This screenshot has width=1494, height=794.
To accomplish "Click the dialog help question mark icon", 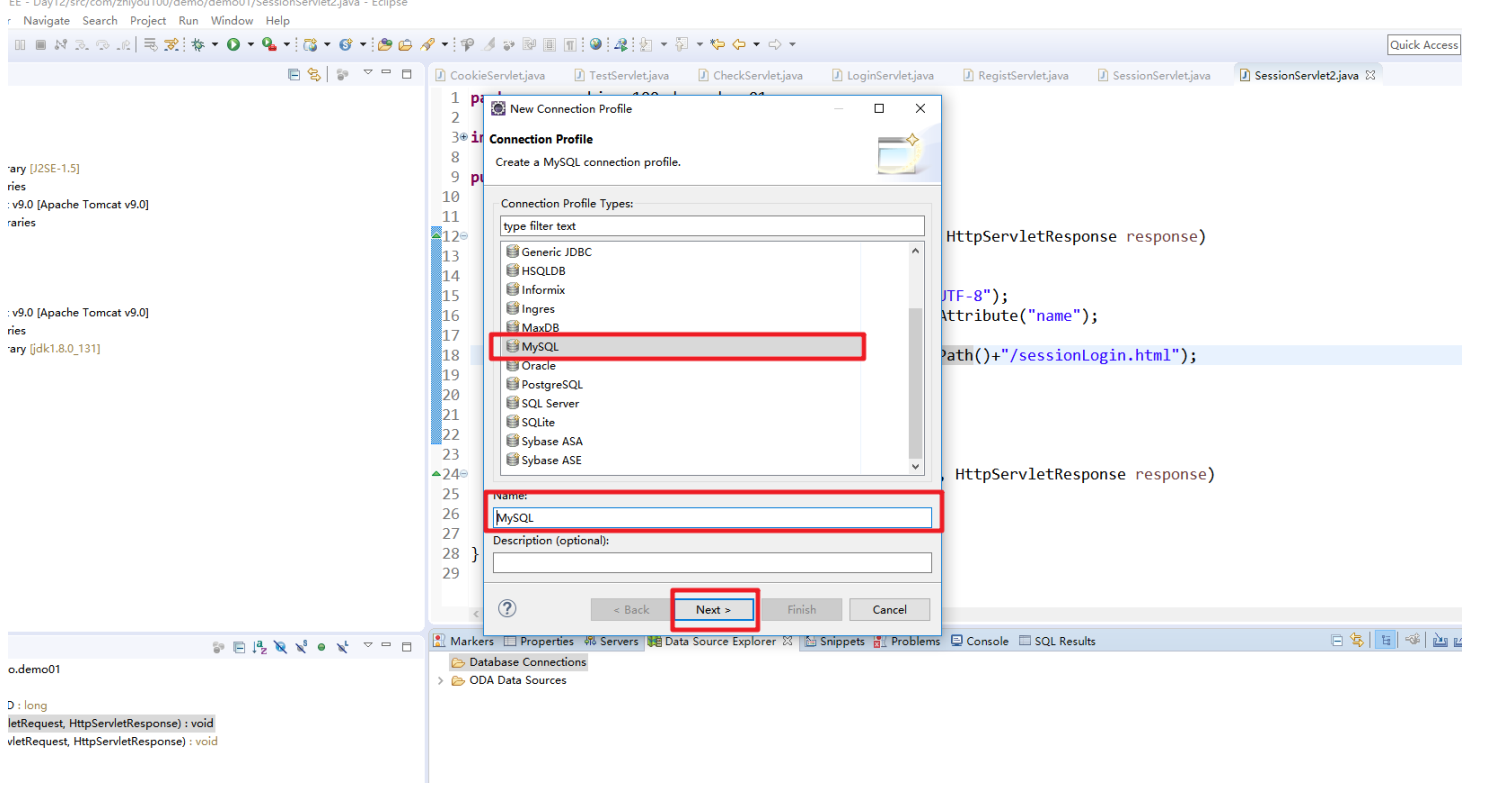I will coord(507,608).
